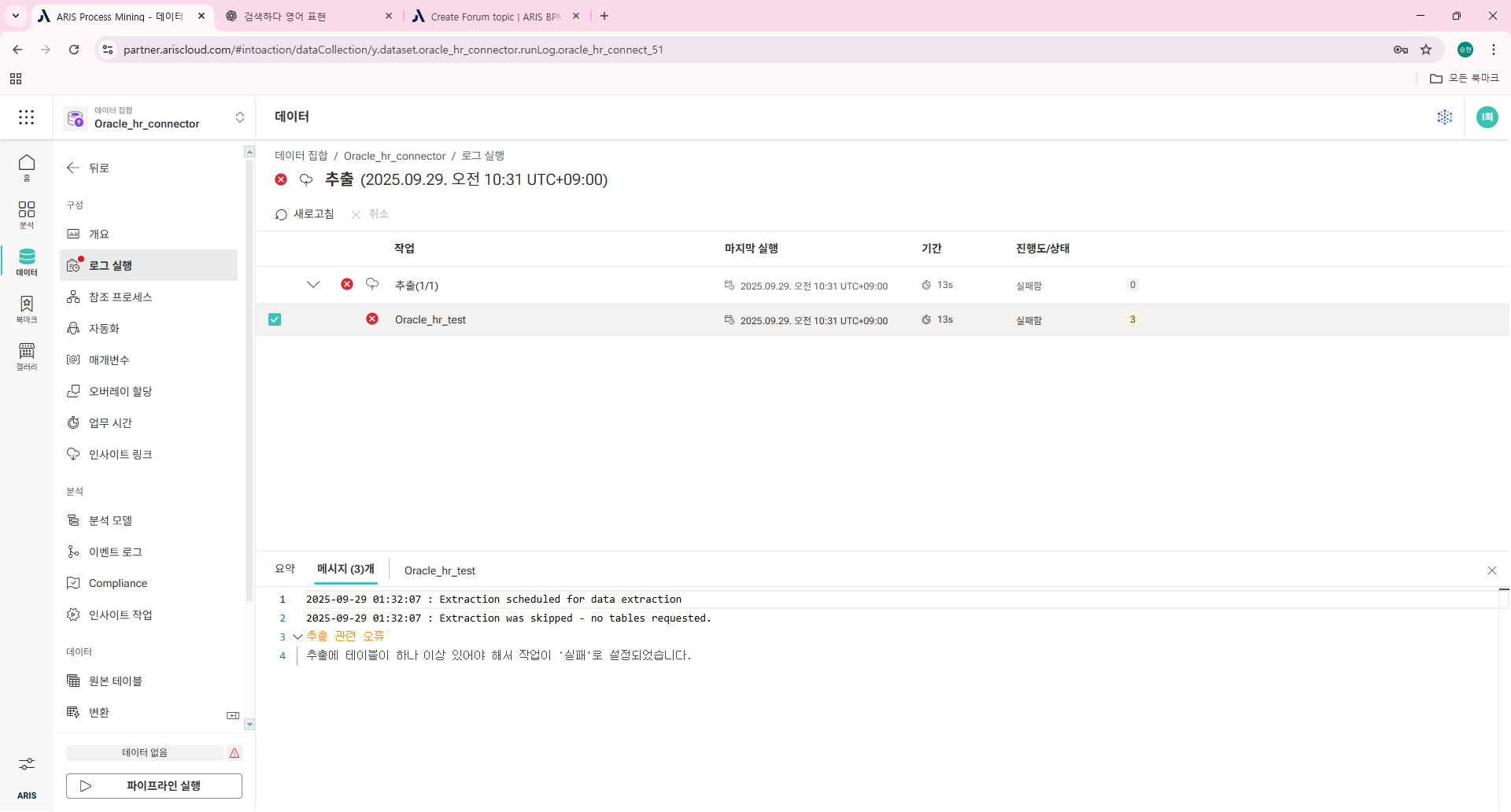This screenshot has width=1511, height=812.
Task: Click the 새로고침 refresh button
Action: [305, 214]
